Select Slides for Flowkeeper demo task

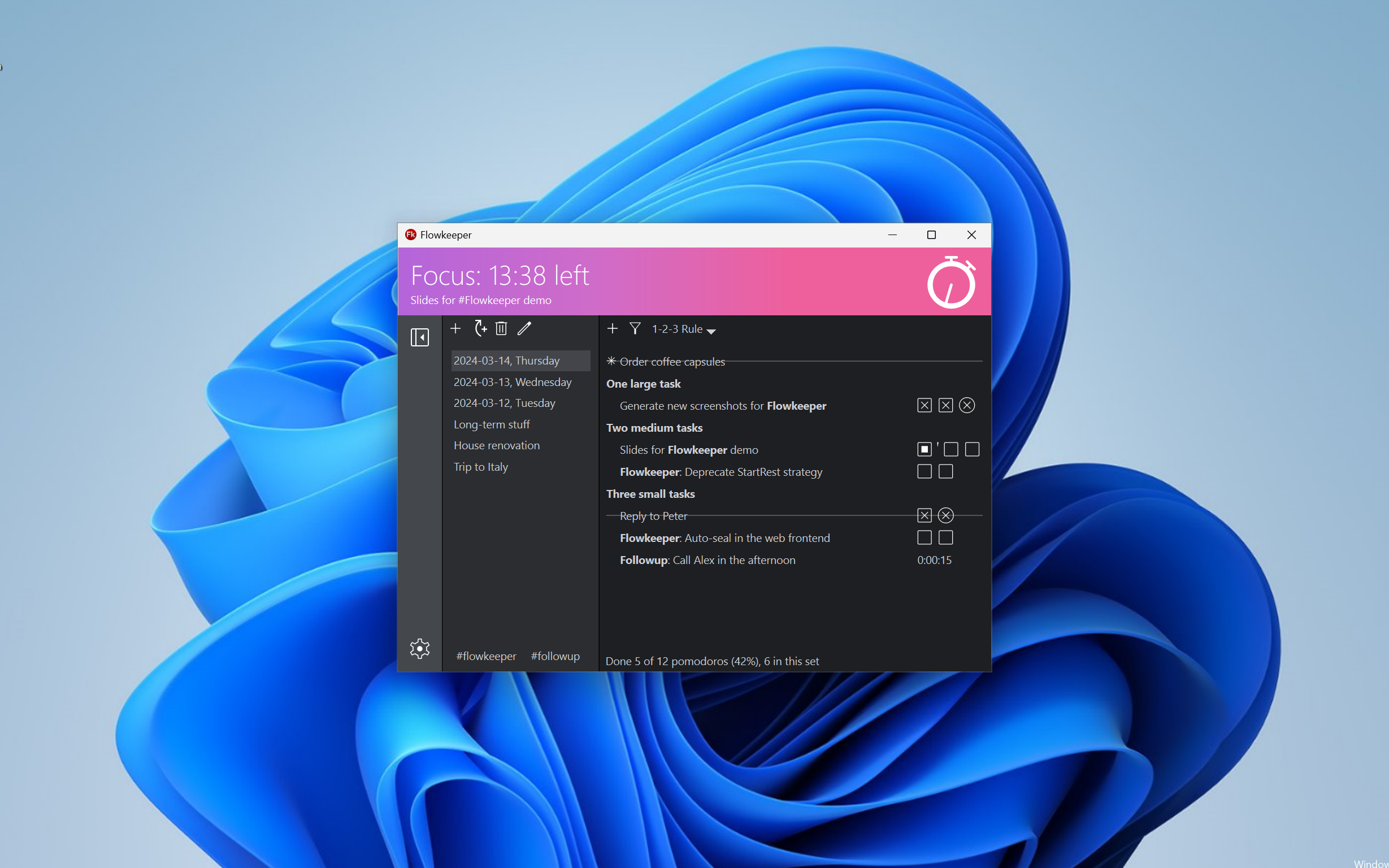(794, 450)
